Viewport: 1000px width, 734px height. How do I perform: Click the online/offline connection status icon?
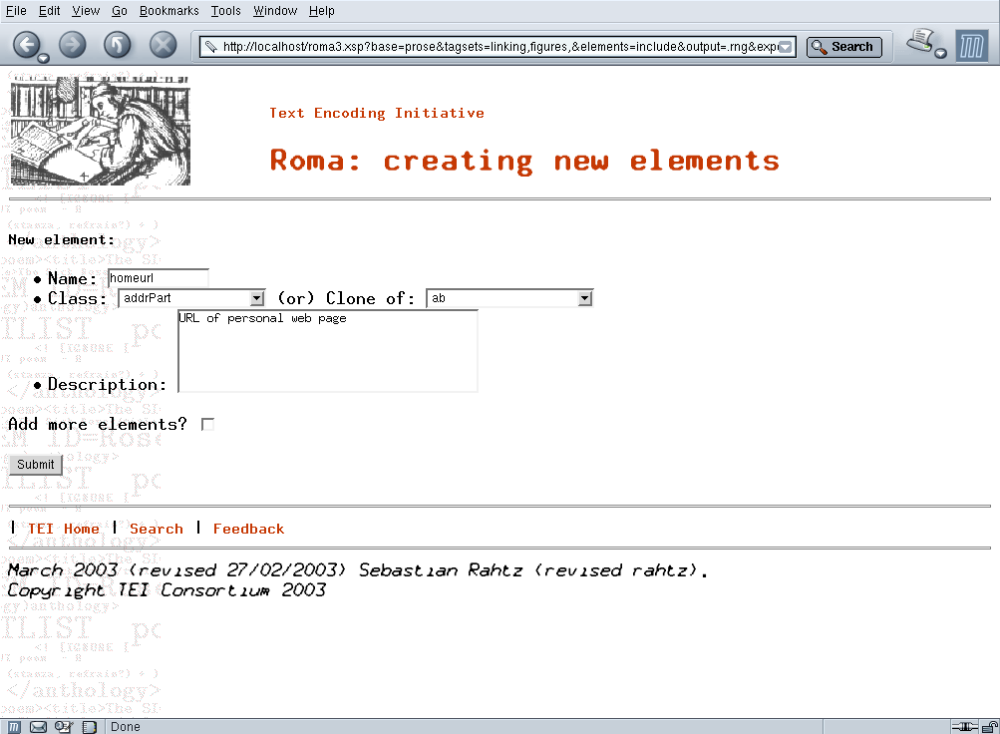point(964,726)
